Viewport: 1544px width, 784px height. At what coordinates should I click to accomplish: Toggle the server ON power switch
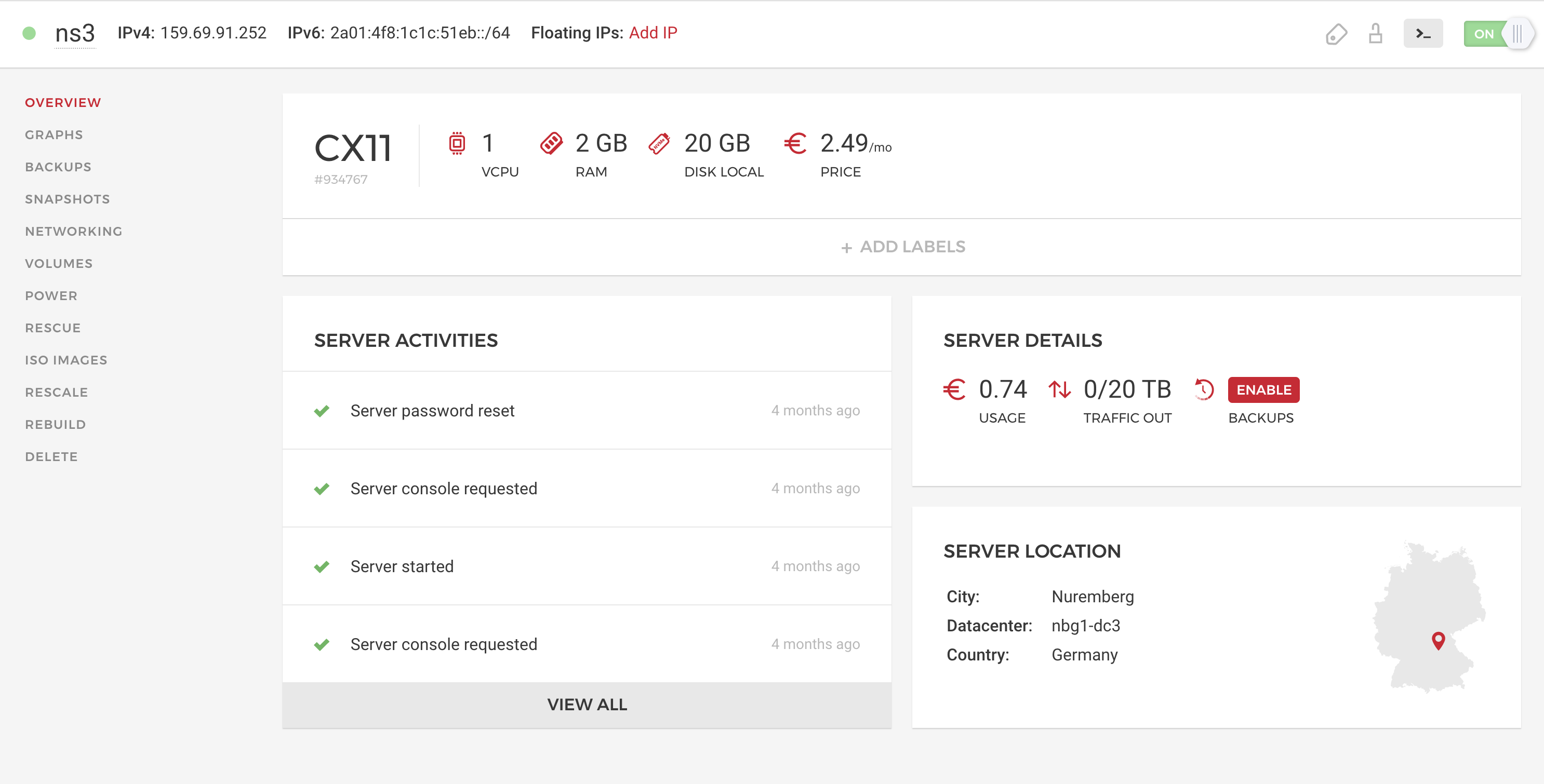pyautogui.click(x=1497, y=34)
